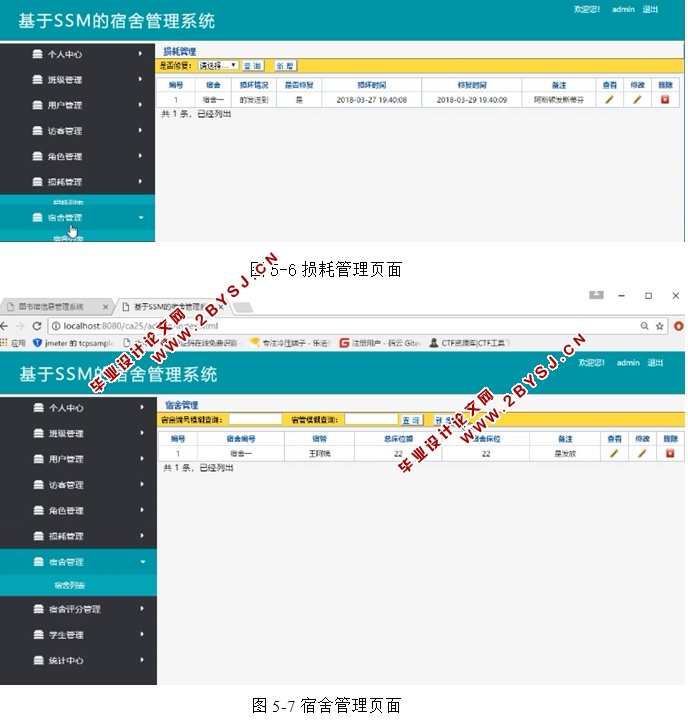Image resolution: width=688 pixels, height=723 pixels.
Task: Open the 是否修复 请选择 dropdown
Action: click(x=218, y=65)
